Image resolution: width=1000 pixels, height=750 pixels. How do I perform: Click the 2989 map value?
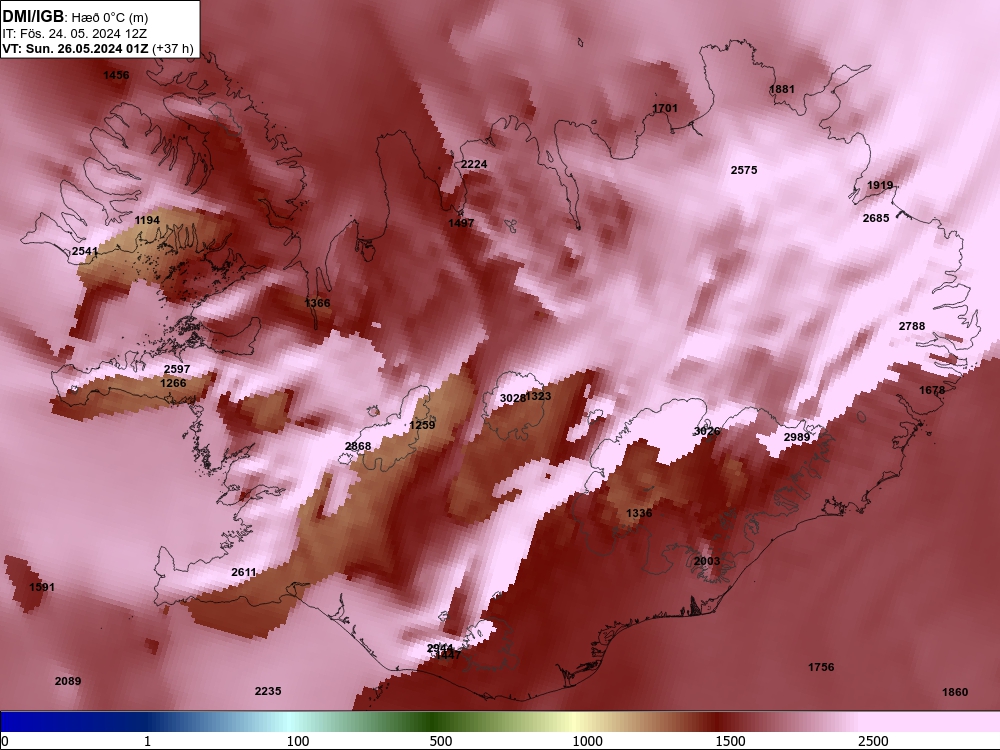click(797, 437)
